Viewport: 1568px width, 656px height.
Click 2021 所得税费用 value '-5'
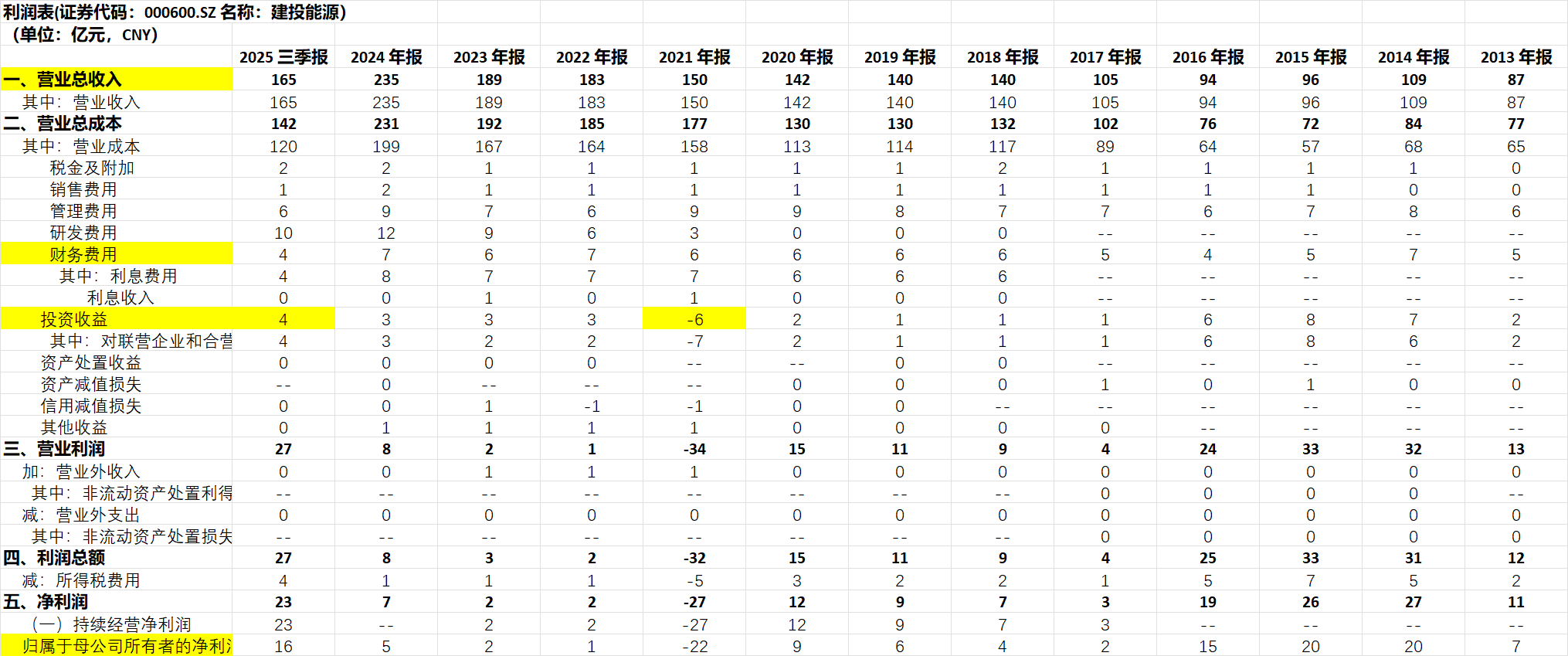pyautogui.click(x=694, y=580)
